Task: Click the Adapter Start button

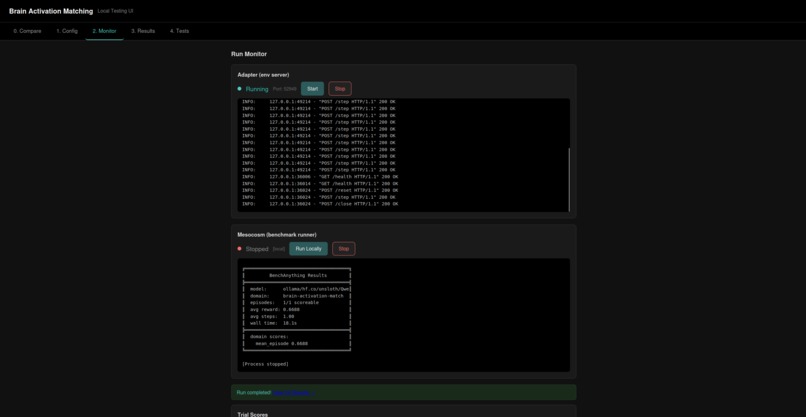Action: (x=313, y=88)
